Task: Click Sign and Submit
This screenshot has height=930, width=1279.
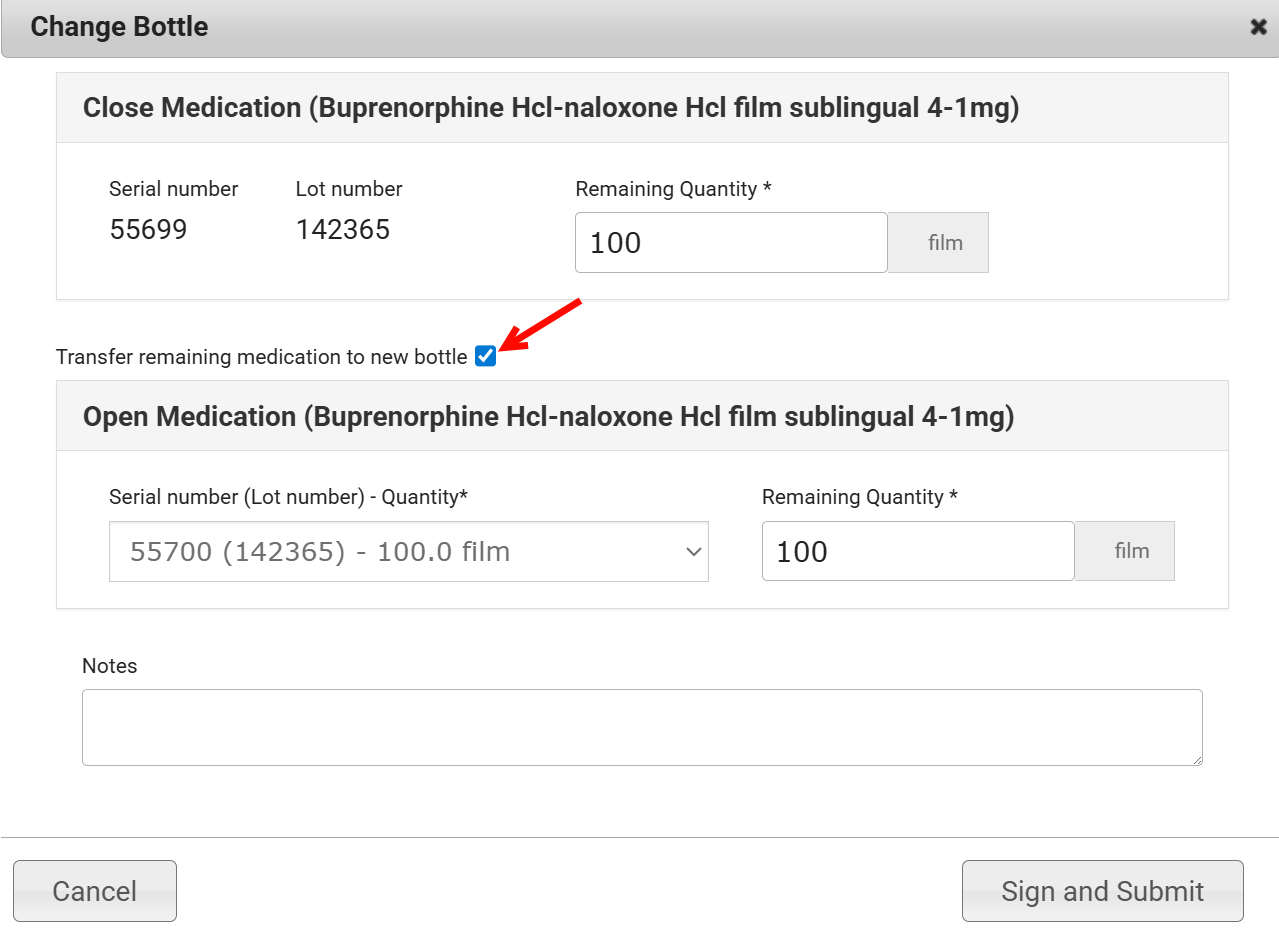Action: click(1102, 891)
